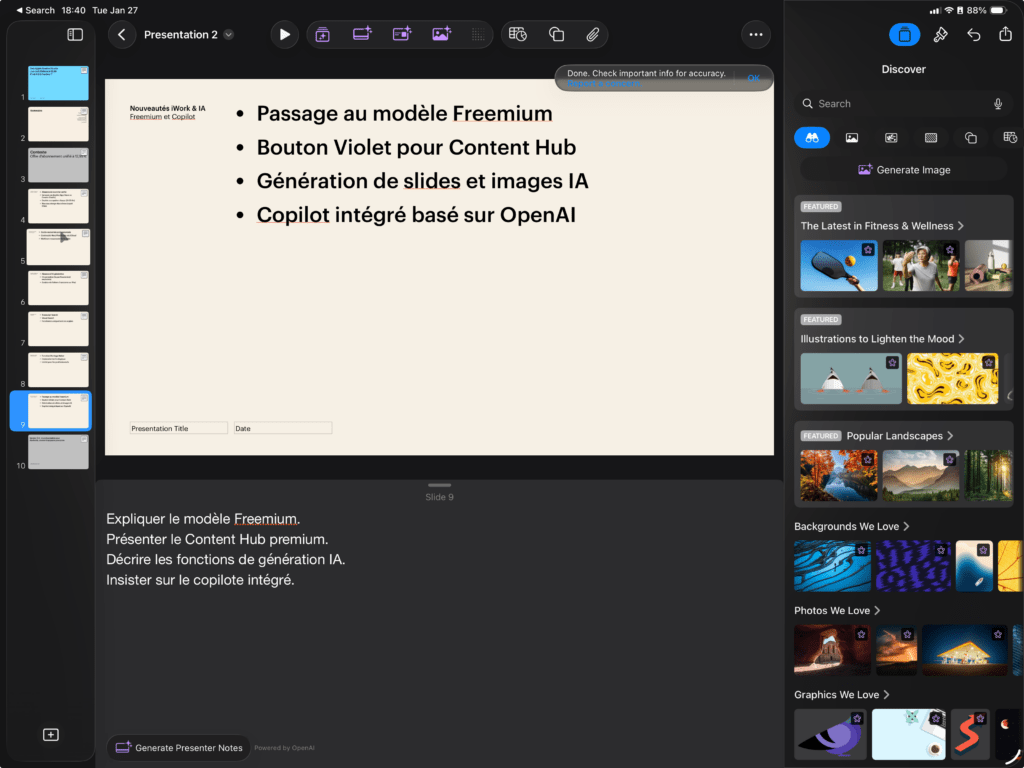
Task: Open the Shapes library icon
Action: point(556,34)
